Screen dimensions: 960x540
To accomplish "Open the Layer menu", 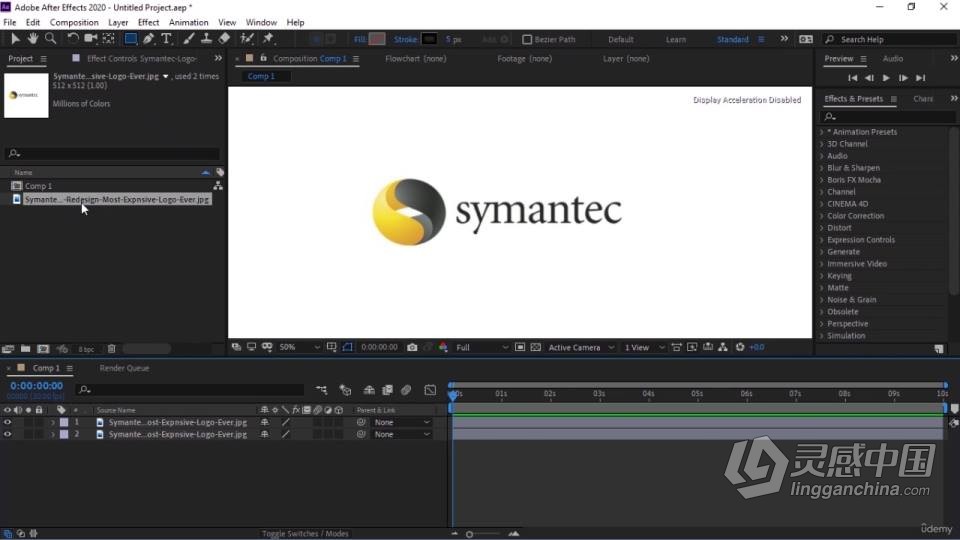I will pyautogui.click(x=118, y=23).
